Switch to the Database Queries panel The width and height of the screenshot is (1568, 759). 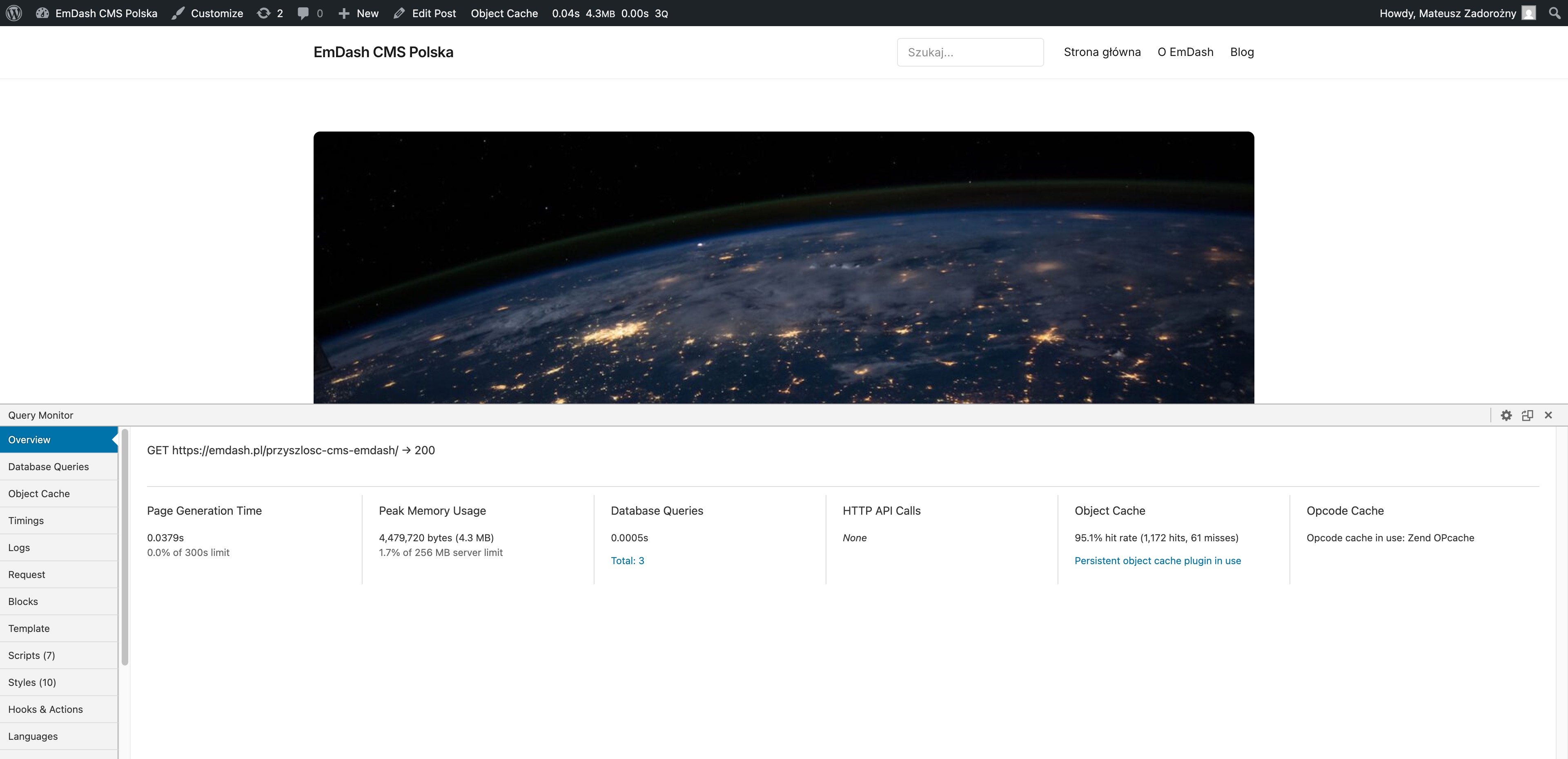(x=49, y=467)
